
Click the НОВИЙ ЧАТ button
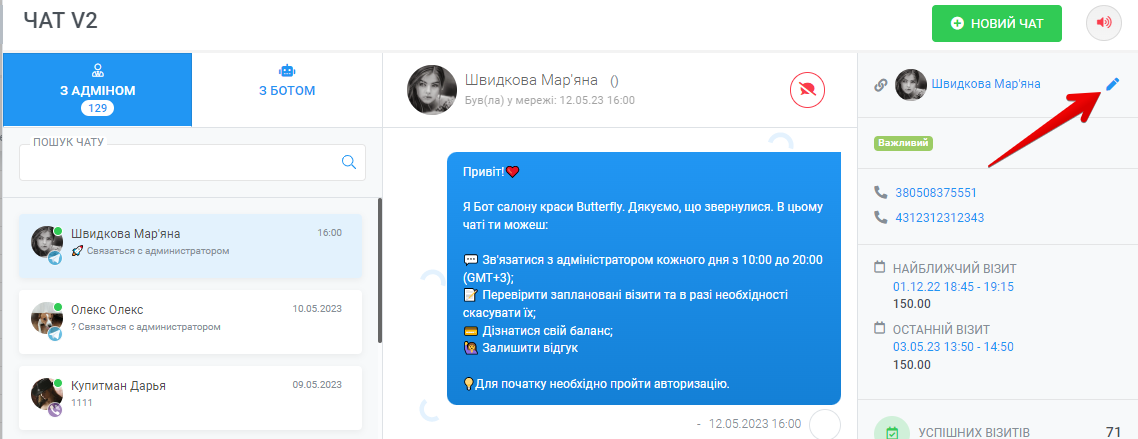pos(996,24)
